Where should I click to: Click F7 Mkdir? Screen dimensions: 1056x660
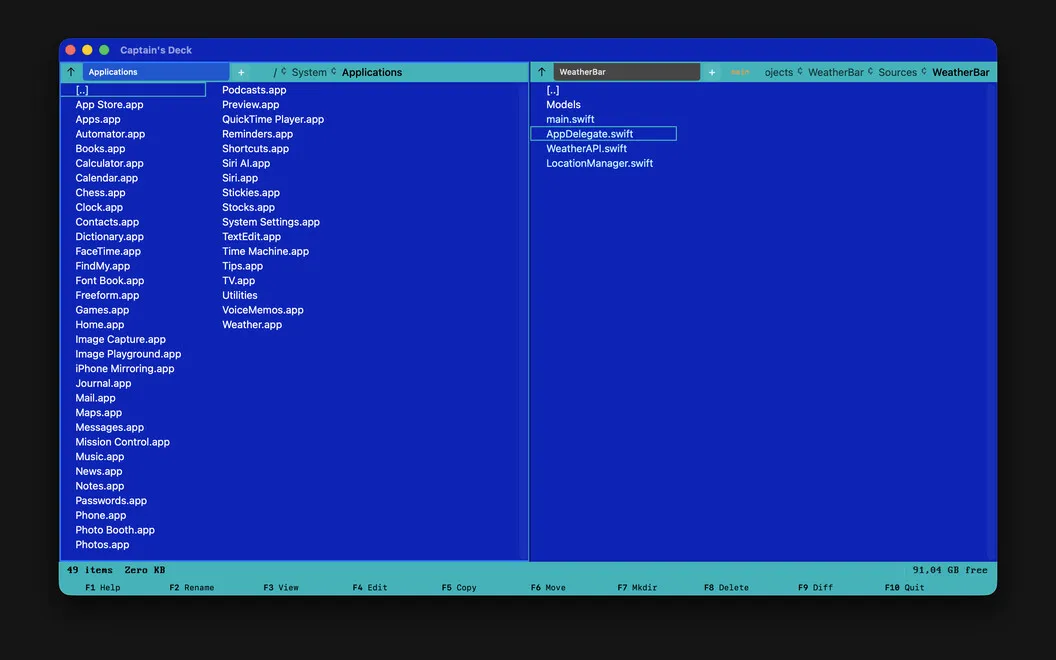point(637,587)
